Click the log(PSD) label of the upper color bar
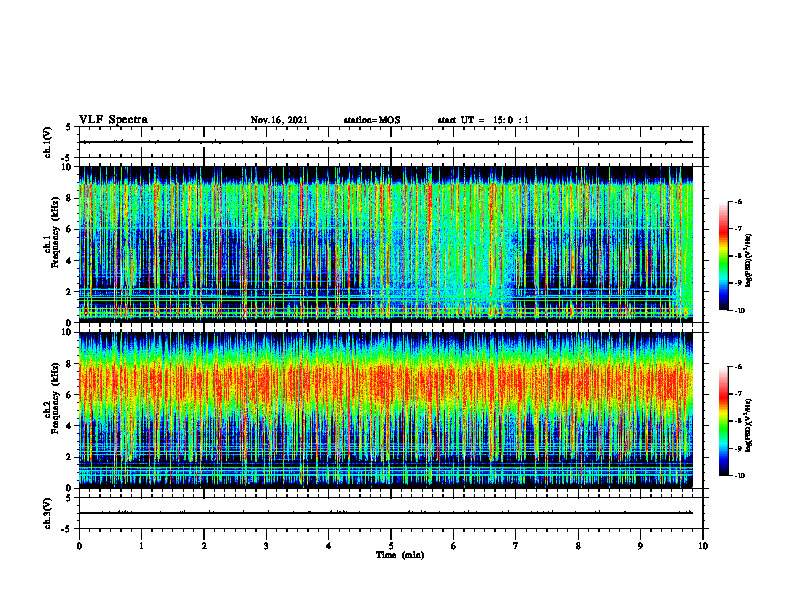Viewport: 792px width, 612px height. tap(749, 260)
